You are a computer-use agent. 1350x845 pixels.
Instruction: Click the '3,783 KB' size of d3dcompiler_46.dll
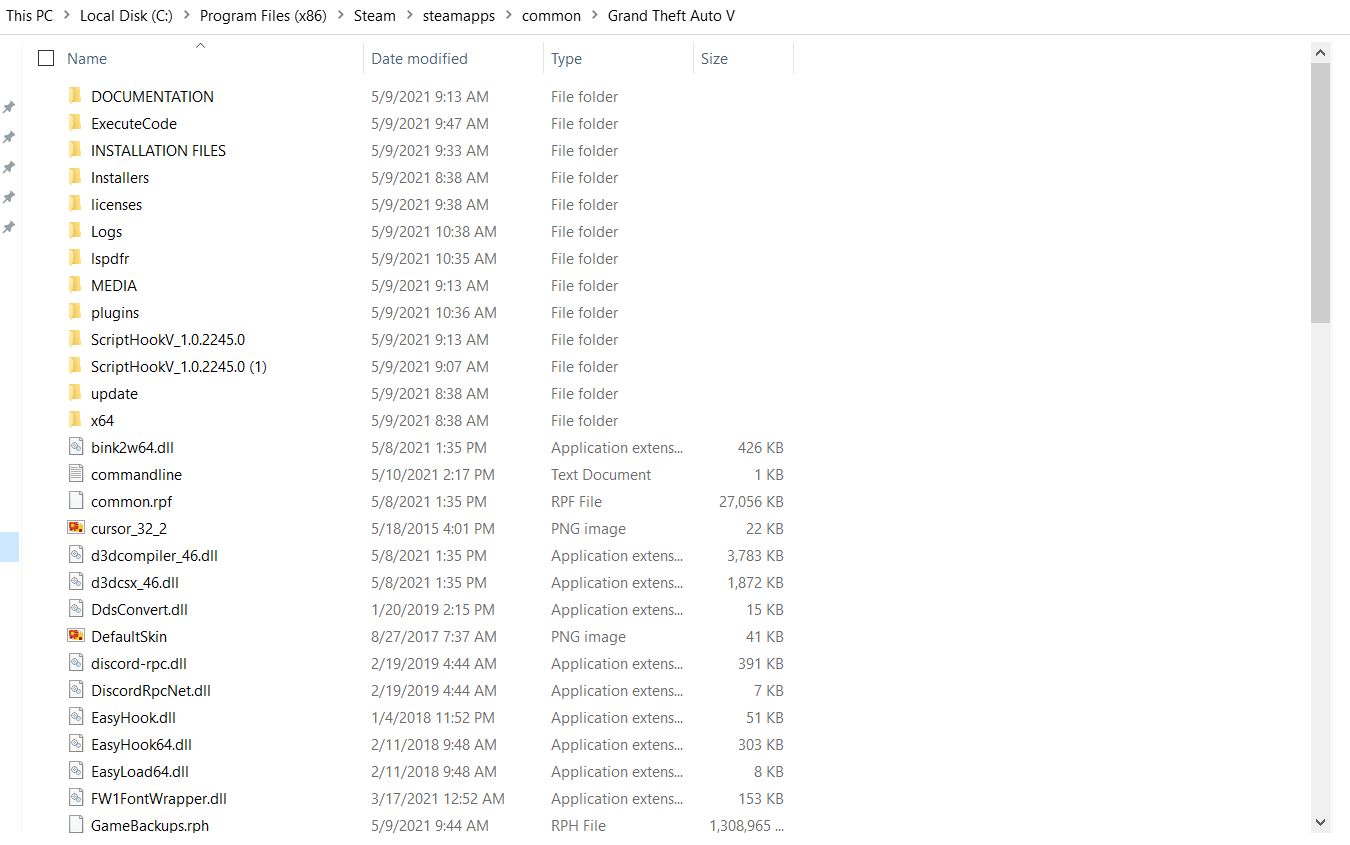pyautogui.click(x=755, y=555)
